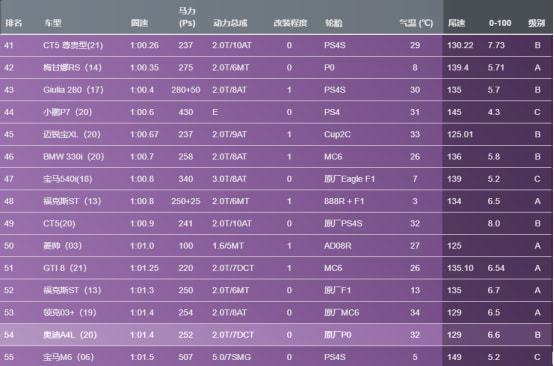Select the 宝马540i(16) row
Screen dimensions: 554x366
276,179
